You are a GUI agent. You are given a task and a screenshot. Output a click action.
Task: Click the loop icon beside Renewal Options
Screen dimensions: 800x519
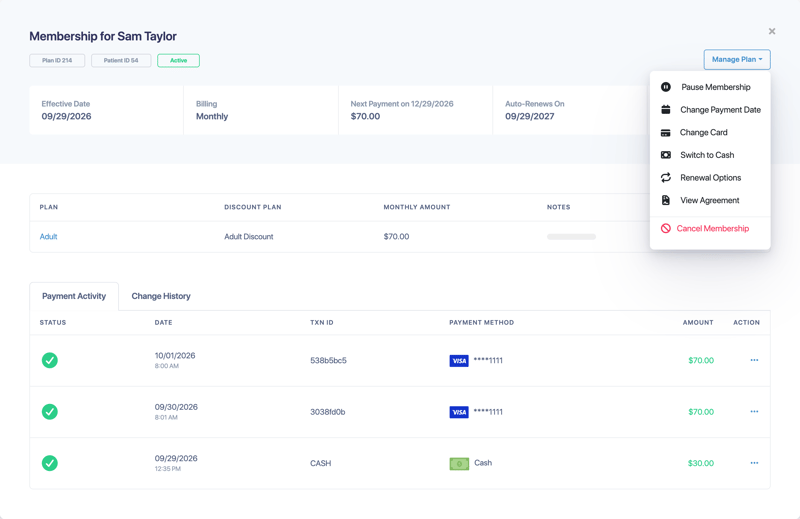(x=666, y=178)
